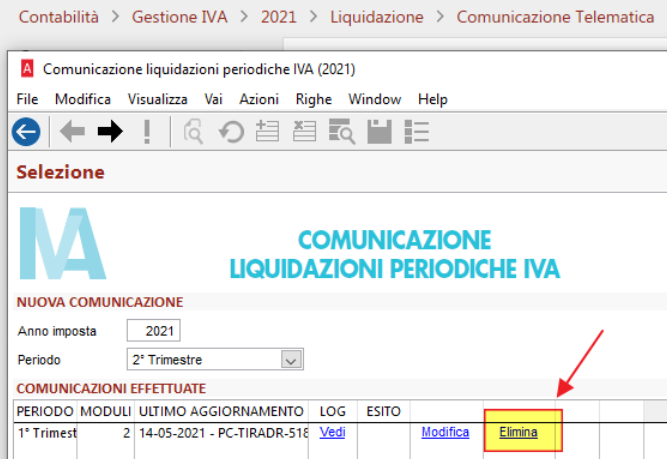667x459 pixels.
Task: Click the insert row icon
Action: pyautogui.click(x=268, y=131)
